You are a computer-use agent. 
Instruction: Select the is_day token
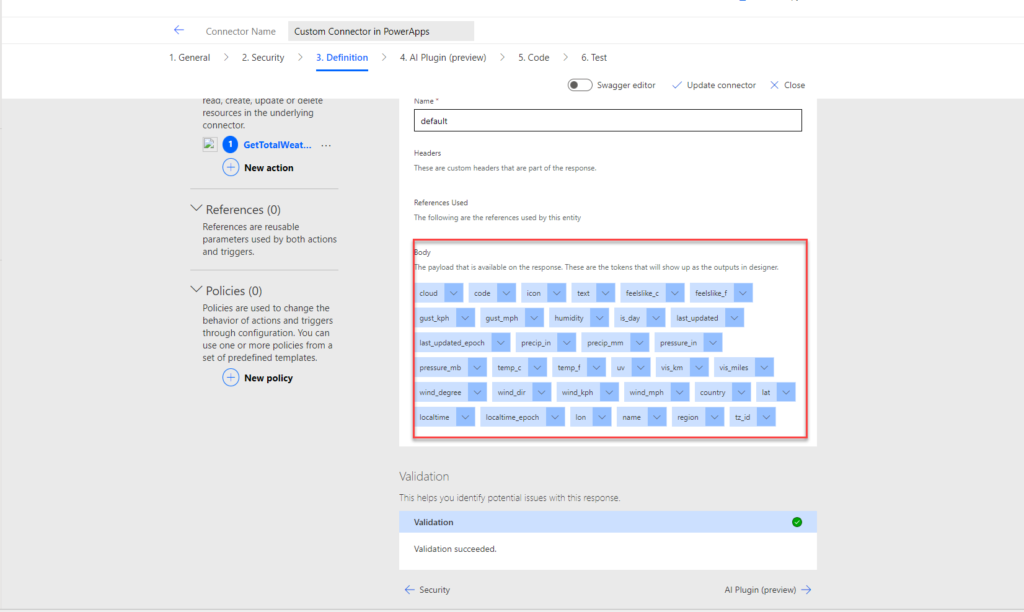[630, 318]
